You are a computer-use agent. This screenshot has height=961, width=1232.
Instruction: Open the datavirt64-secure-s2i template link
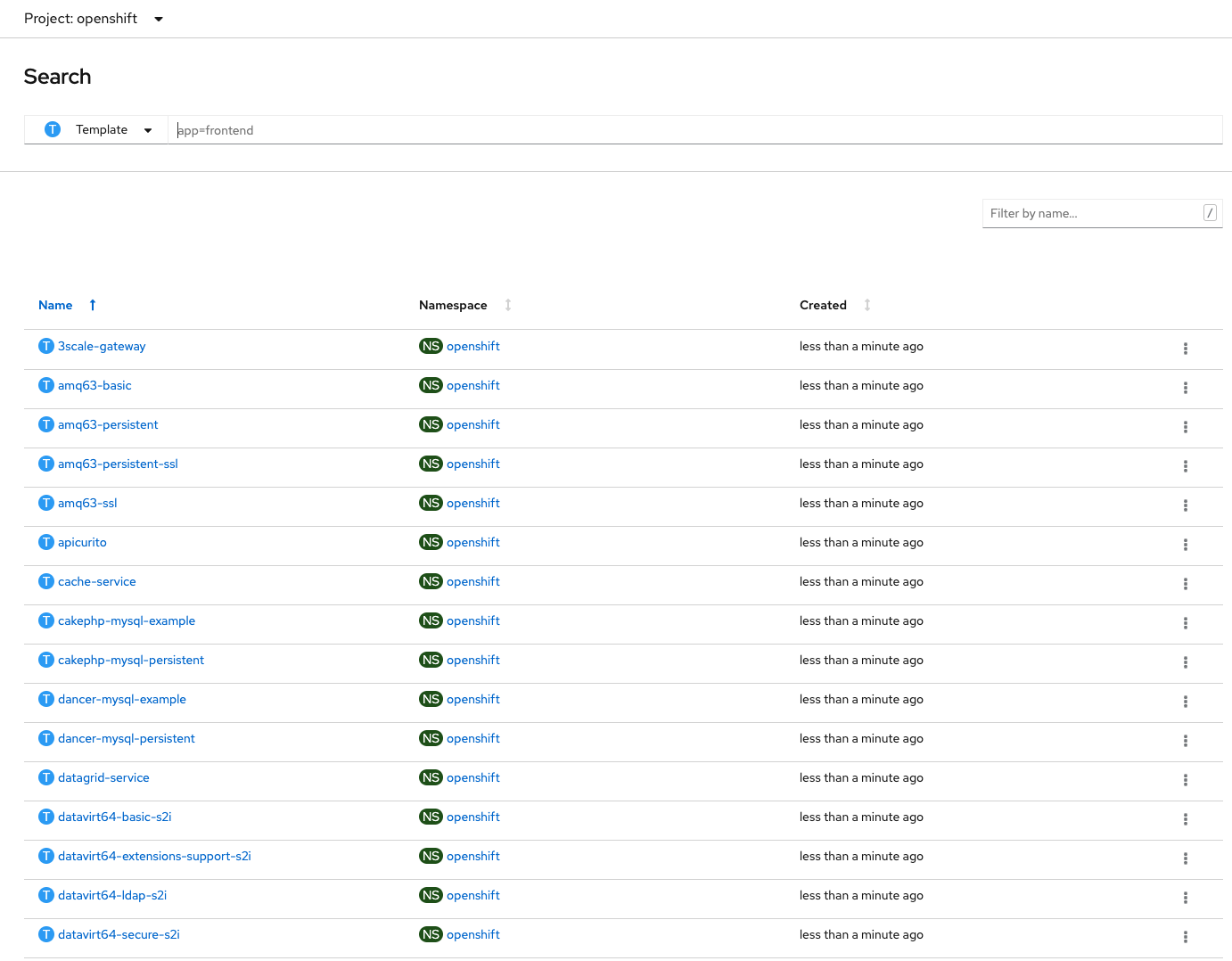point(119,934)
